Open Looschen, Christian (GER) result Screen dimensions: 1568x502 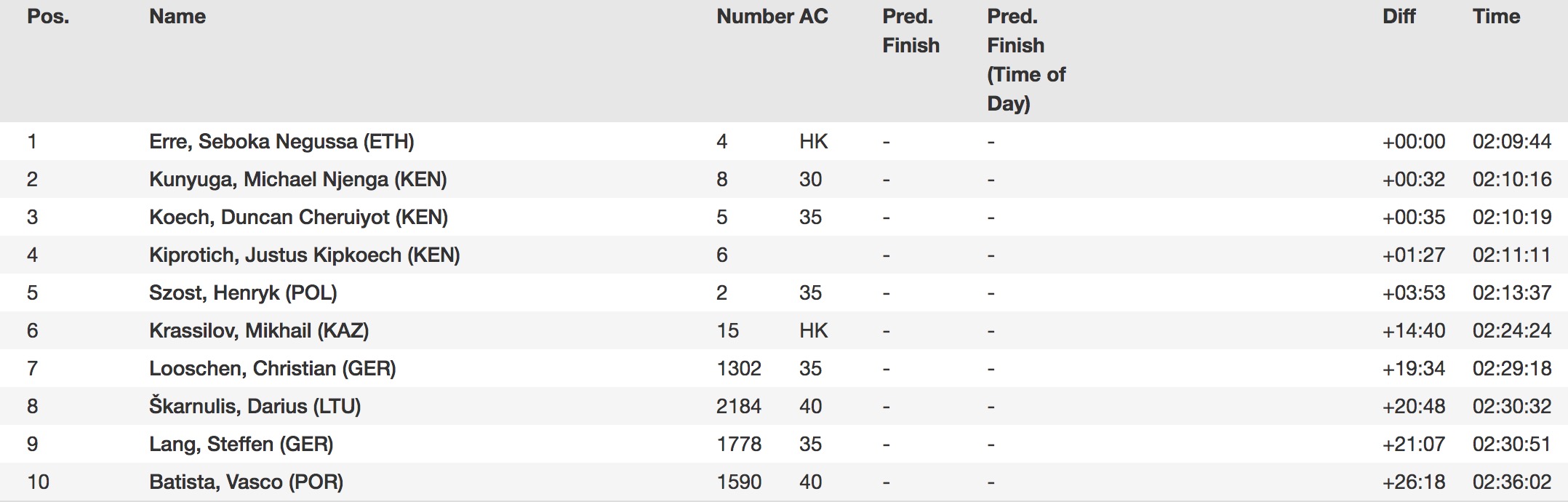click(273, 368)
